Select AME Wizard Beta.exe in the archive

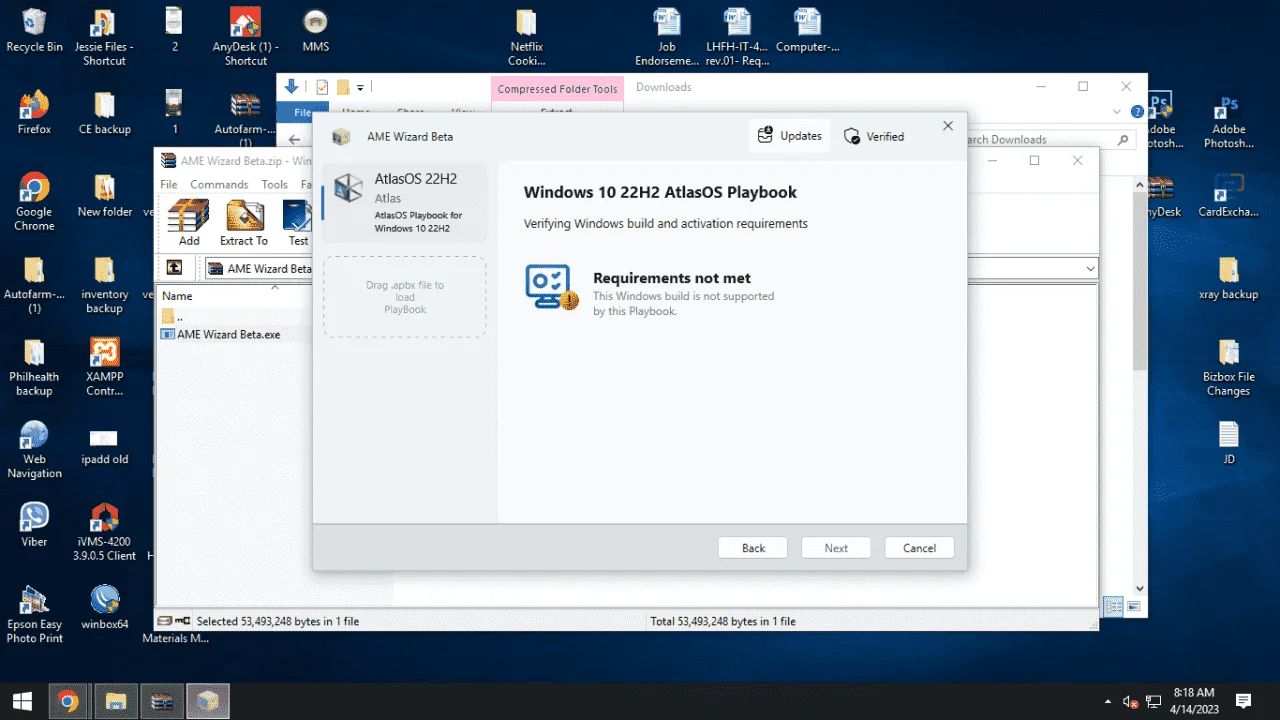(220, 334)
